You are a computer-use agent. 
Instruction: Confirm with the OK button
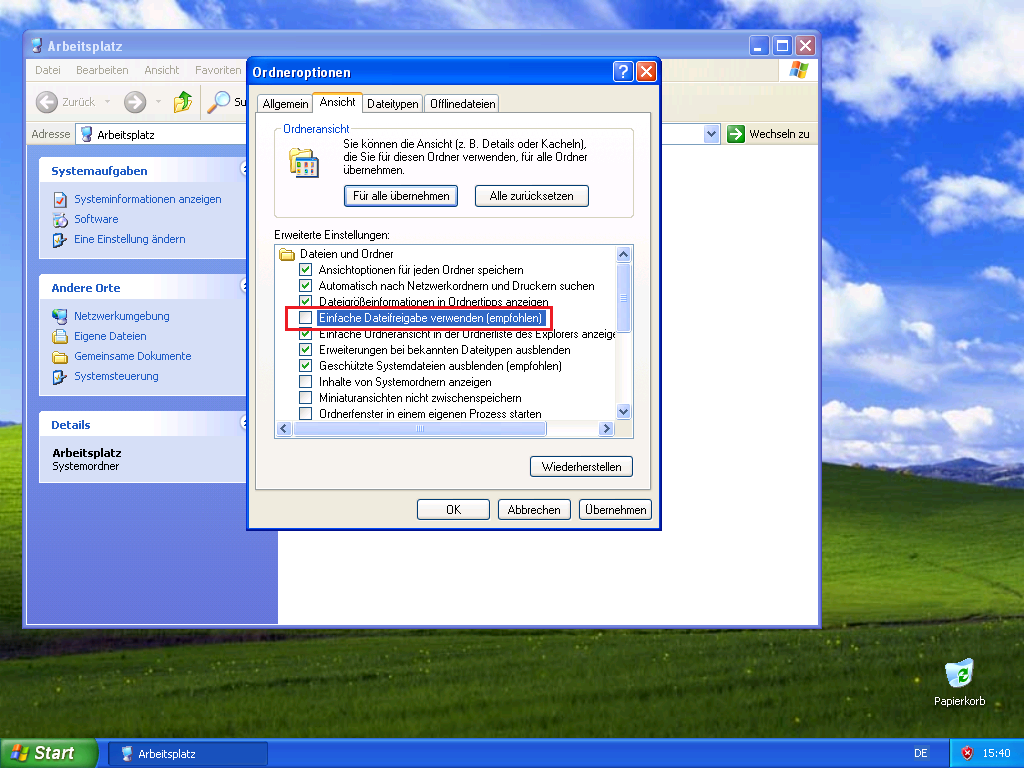[x=453, y=510]
